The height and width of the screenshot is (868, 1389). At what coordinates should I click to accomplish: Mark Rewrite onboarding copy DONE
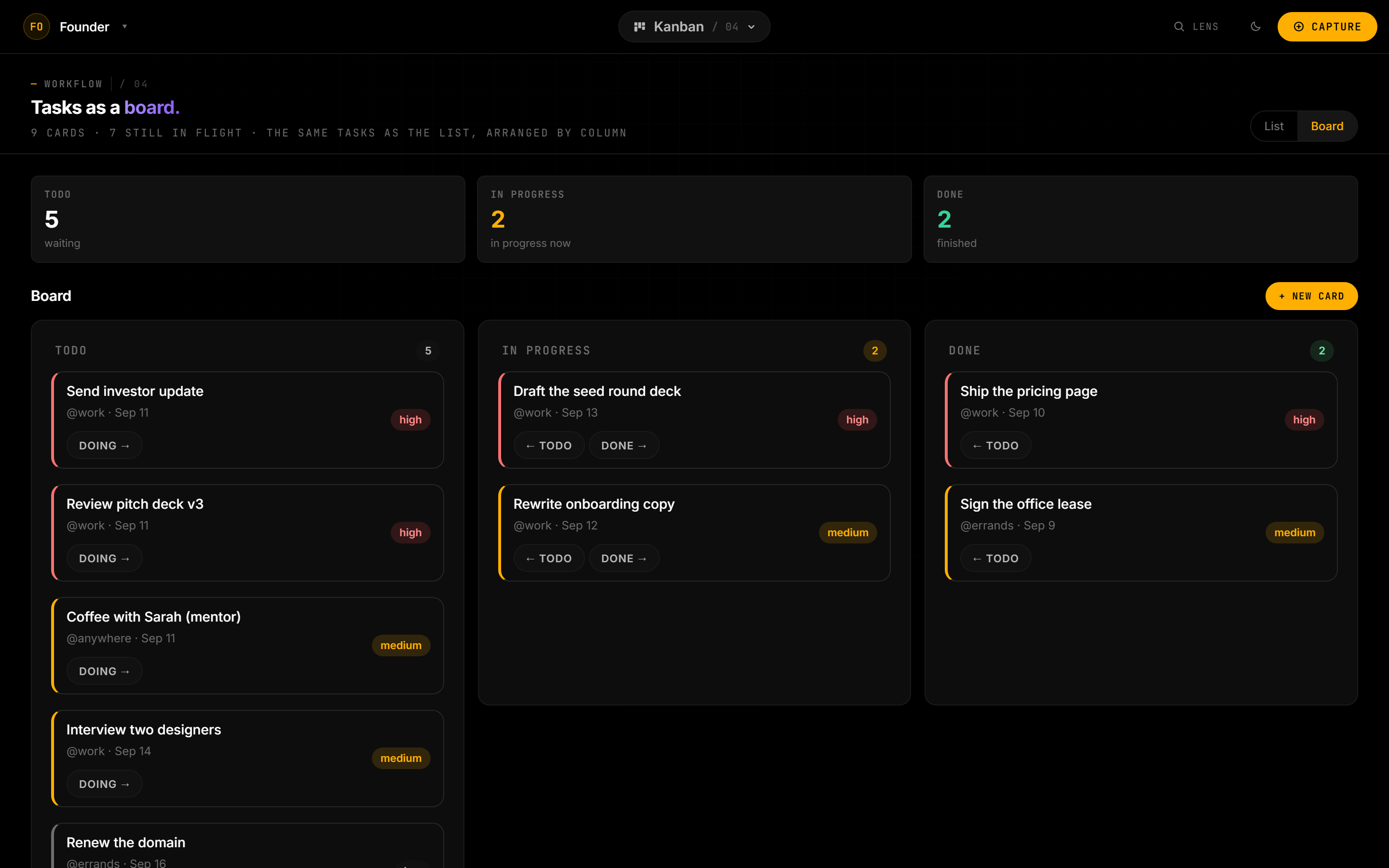pyautogui.click(x=624, y=558)
